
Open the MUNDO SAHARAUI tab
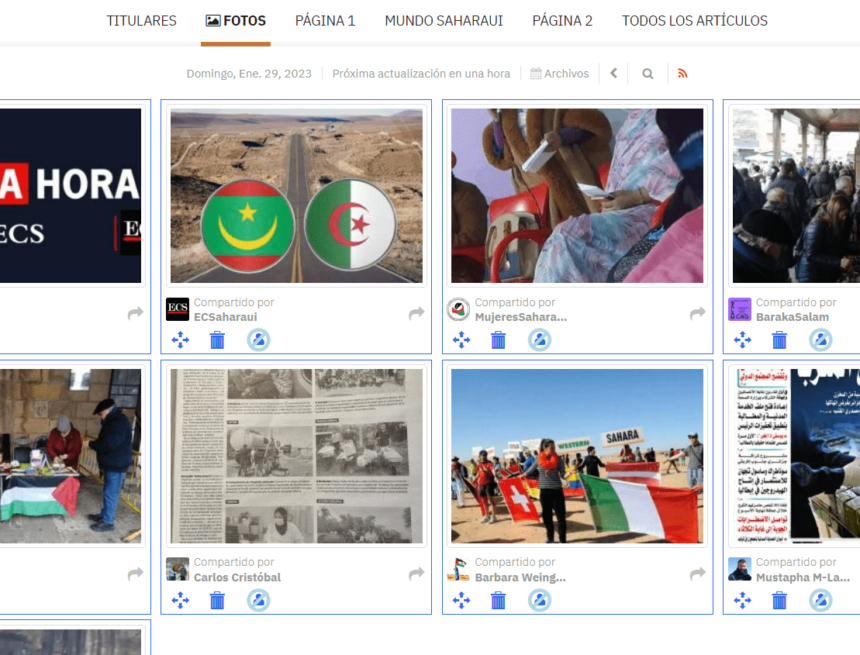click(x=443, y=21)
